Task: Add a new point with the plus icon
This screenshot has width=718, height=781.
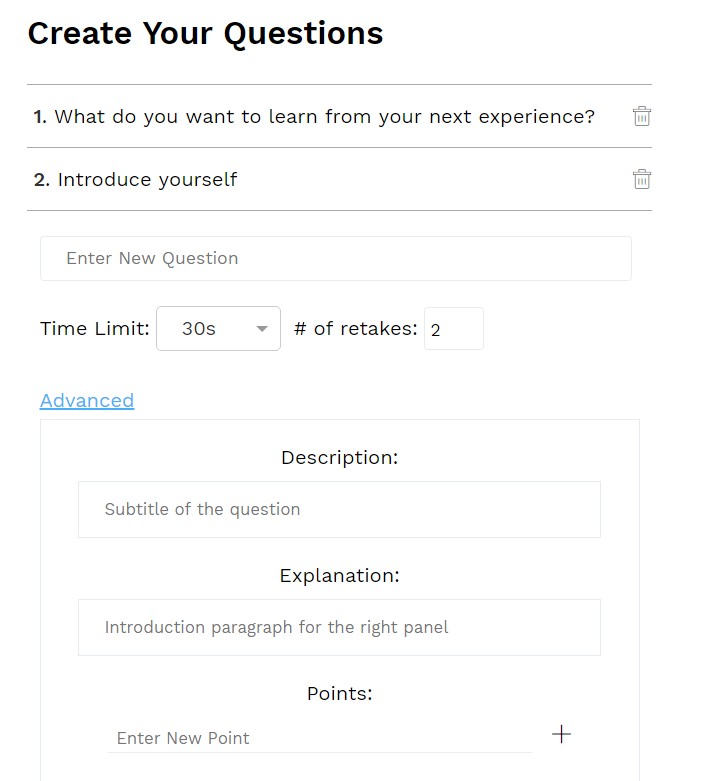Action: (x=561, y=734)
